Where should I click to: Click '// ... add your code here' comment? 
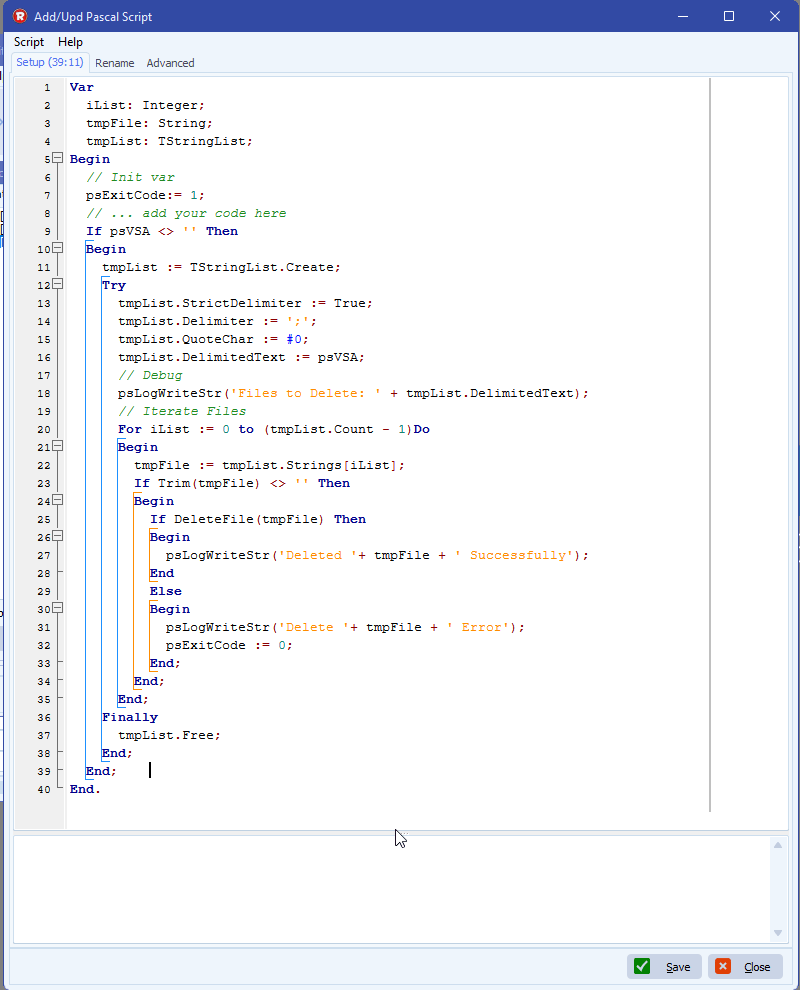pyautogui.click(x=186, y=213)
